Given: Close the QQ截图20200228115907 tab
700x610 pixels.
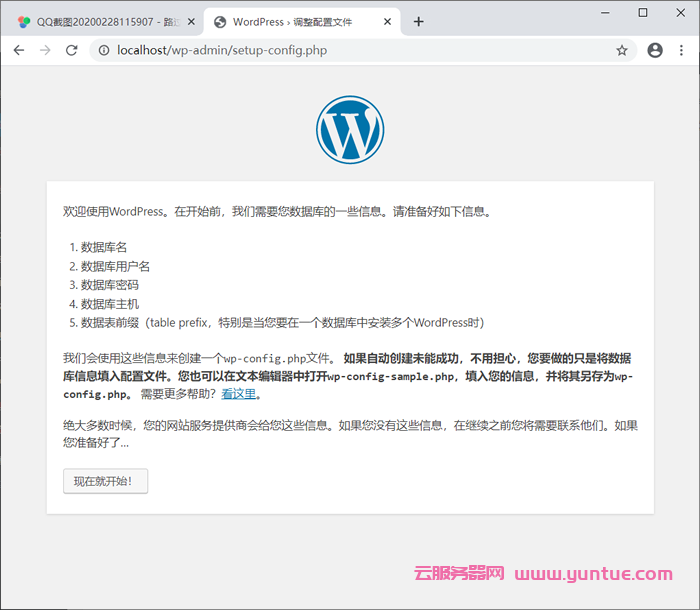Looking at the screenshot, I should pyautogui.click(x=186, y=22).
